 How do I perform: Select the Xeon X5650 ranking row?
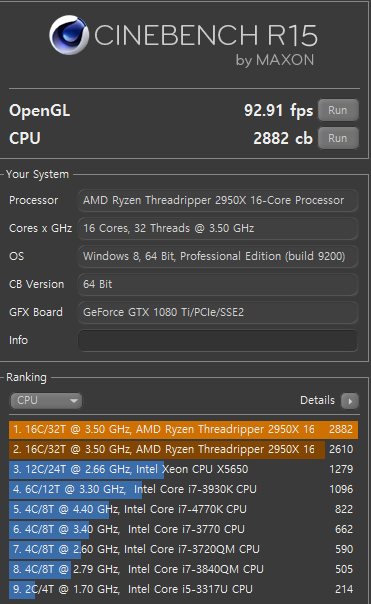tap(183, 470)
